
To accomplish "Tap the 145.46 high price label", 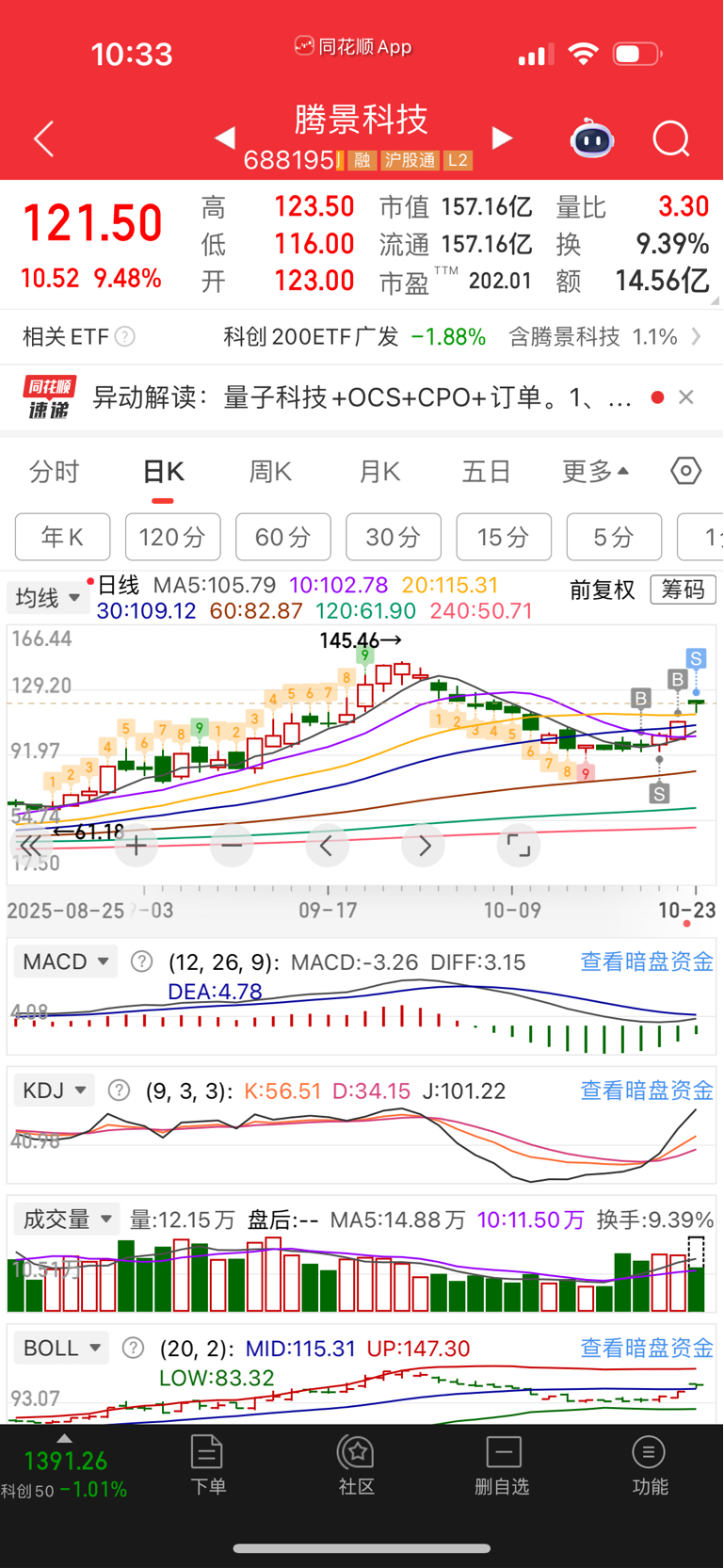I will (361, 640).
